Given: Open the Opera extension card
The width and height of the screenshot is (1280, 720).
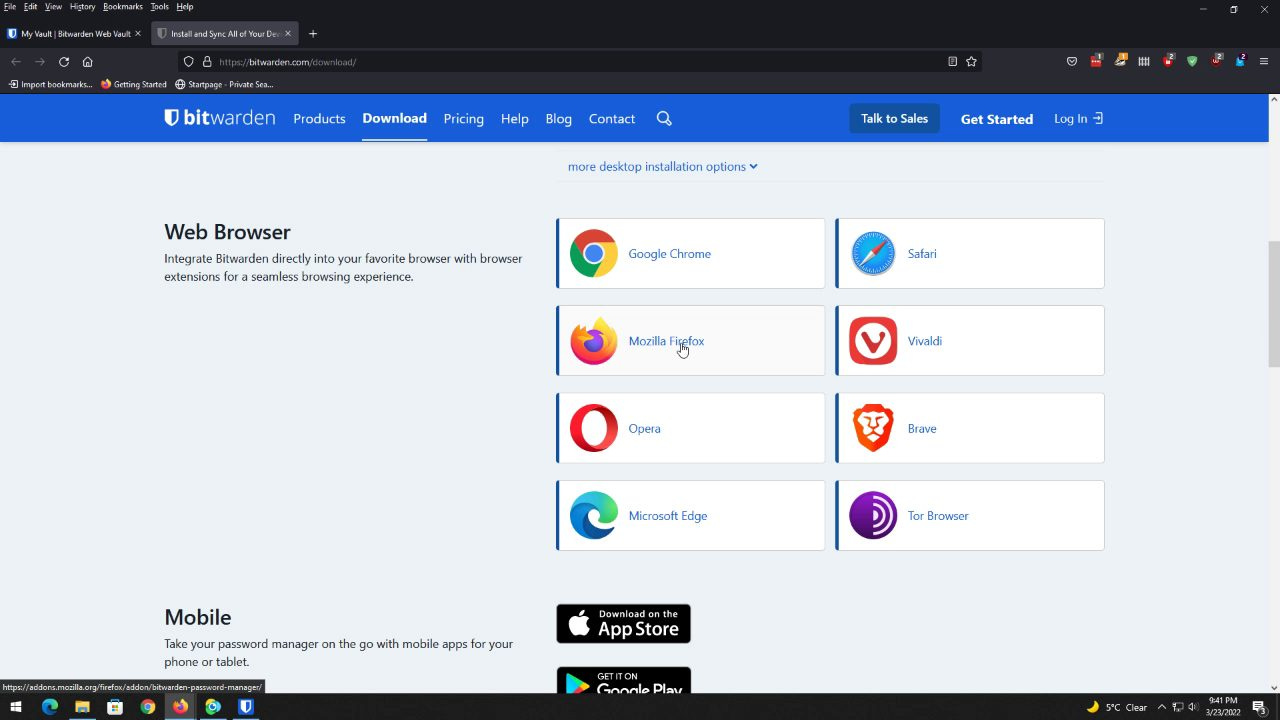Looking at the screenshot, I should click(x=691, y=428).
